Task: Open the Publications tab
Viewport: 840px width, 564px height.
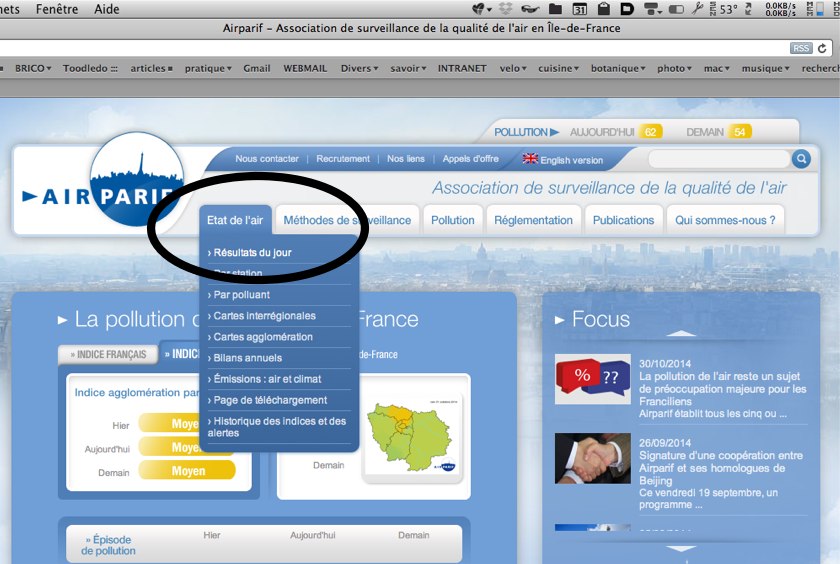Action: tap(623, 220)
